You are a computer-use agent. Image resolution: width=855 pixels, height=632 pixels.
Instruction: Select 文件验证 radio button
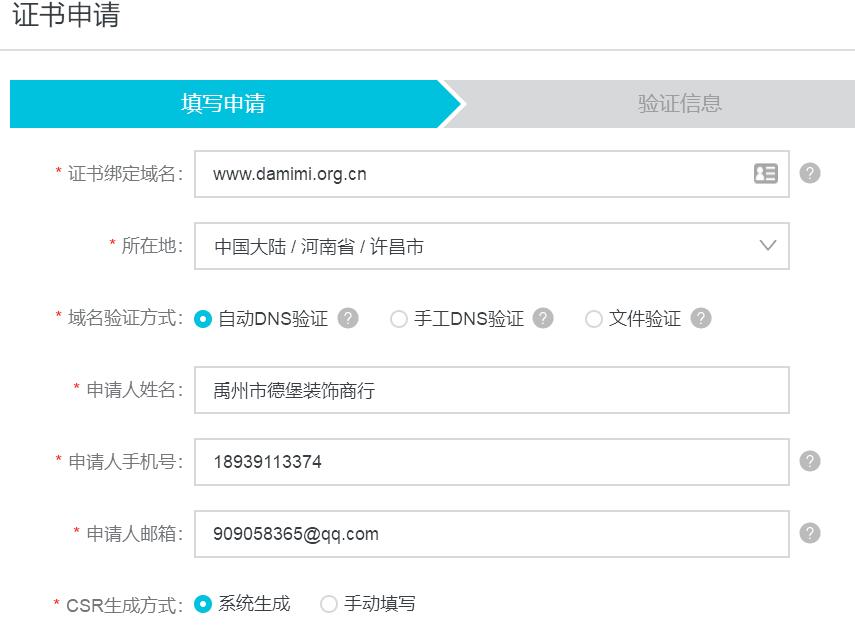coord(594,319)
